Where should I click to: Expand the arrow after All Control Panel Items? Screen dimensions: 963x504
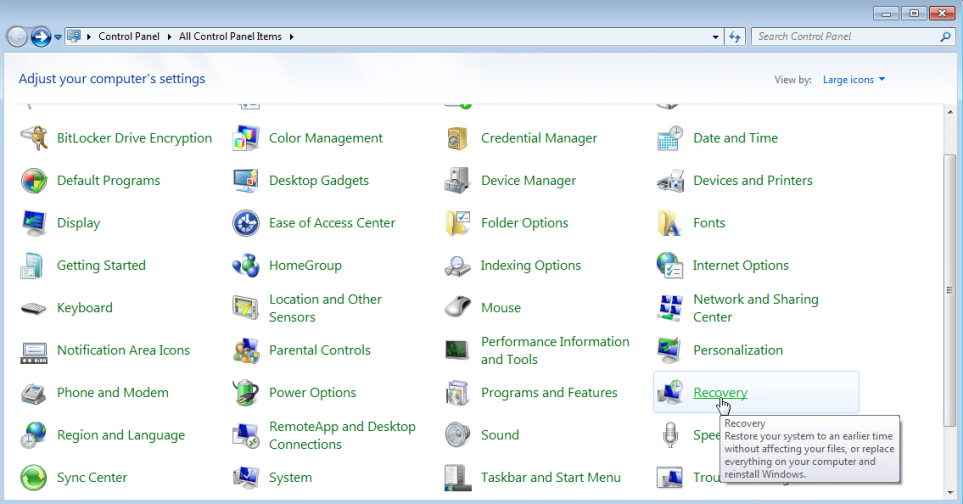pos(292,37)
